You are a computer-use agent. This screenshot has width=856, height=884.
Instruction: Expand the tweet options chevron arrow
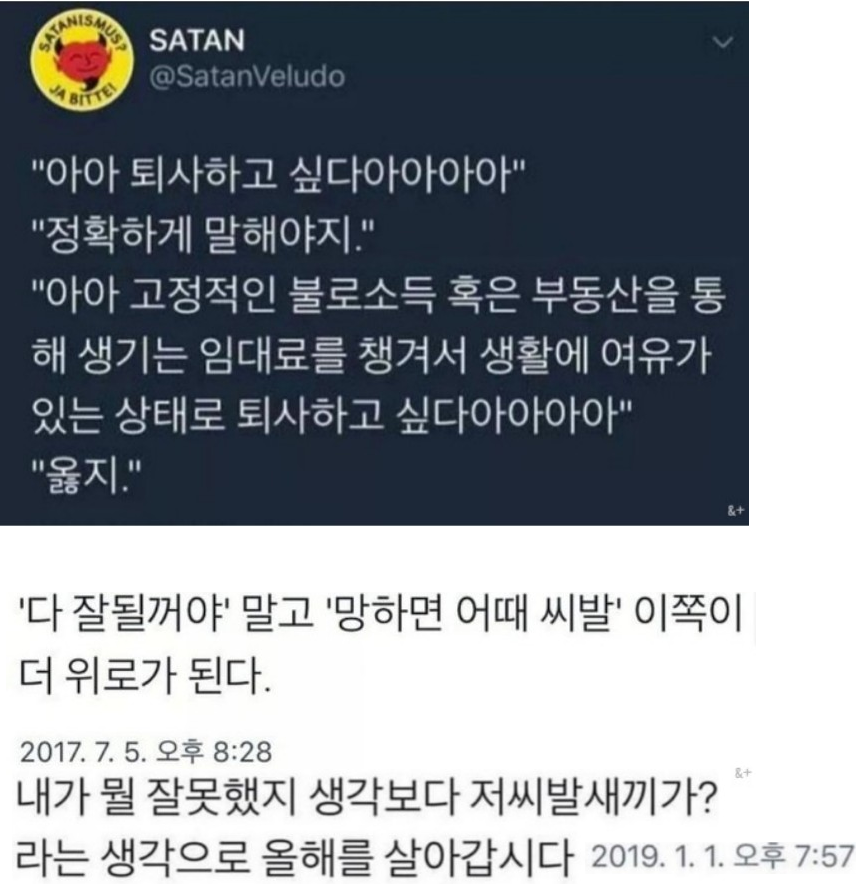(722, 42)
